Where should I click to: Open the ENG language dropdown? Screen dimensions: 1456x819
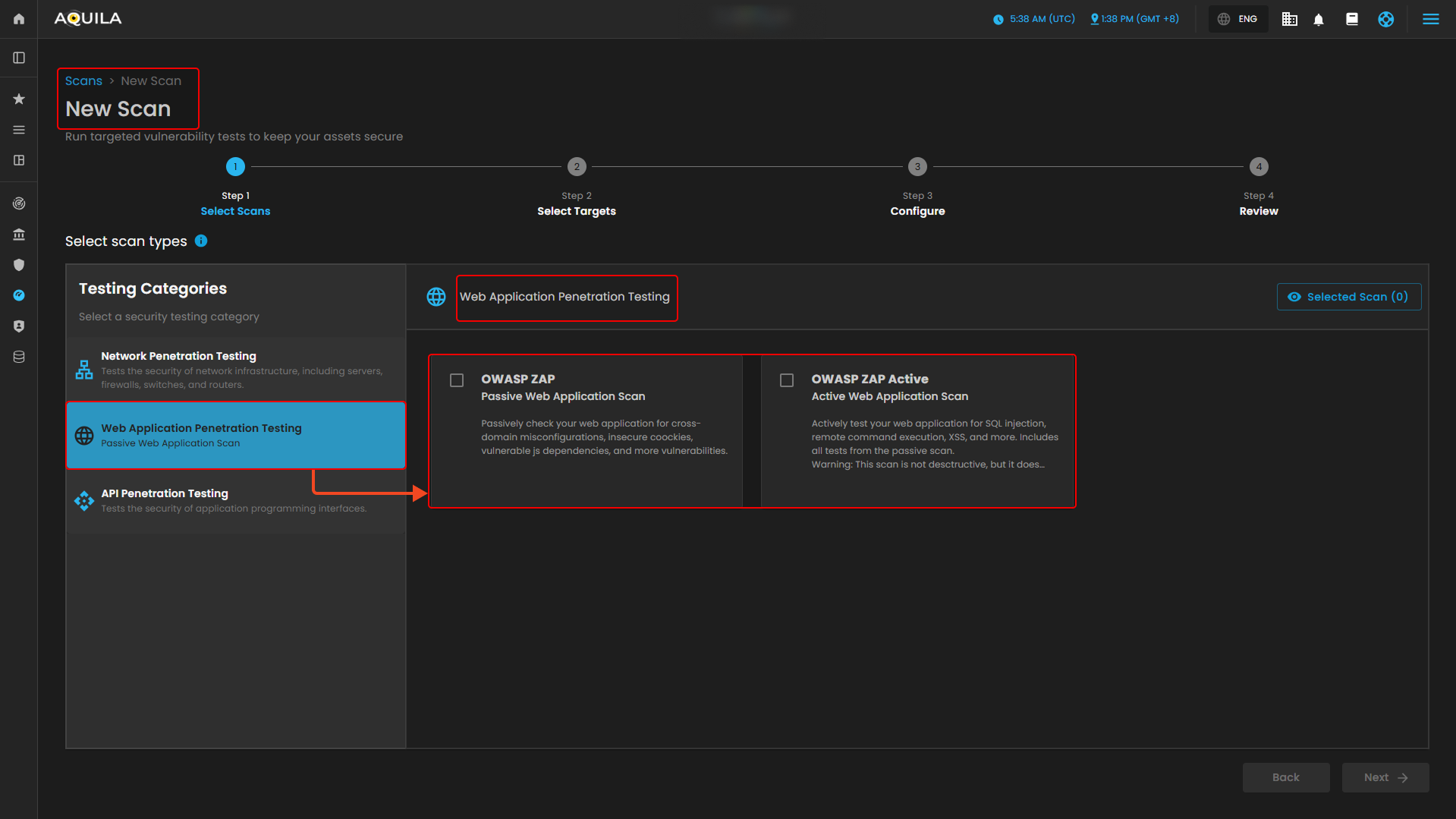(x=1238, y=20)
